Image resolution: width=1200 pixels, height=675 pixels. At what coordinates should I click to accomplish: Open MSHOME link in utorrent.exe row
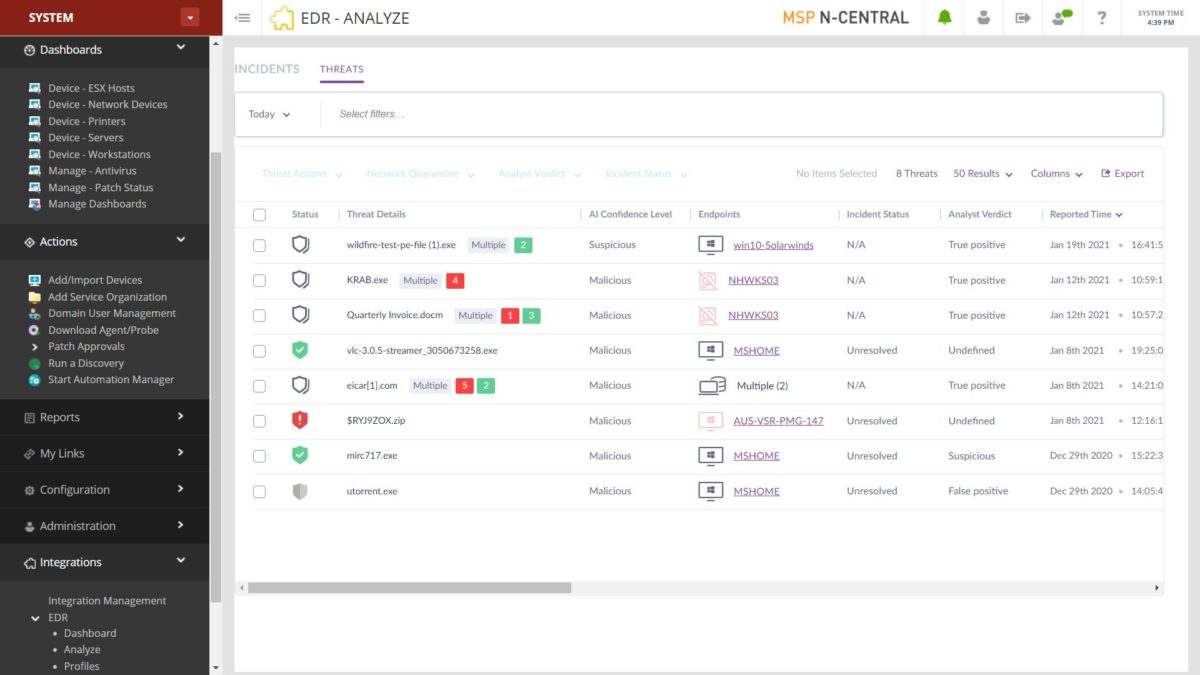click(756, 491)
